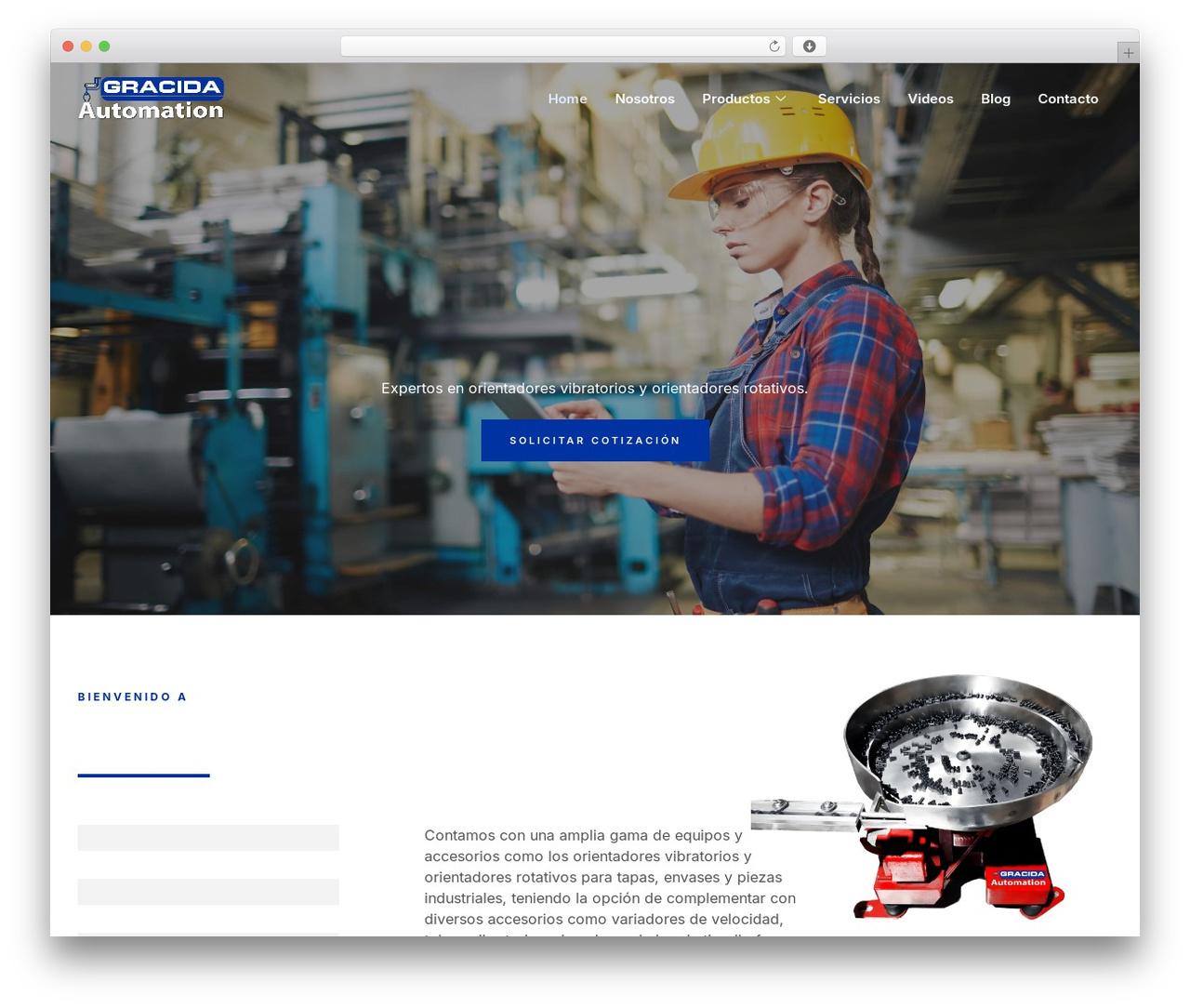Click the 'Expertos en orientadores vibratorios' tagline
Screen dimensions: 1190x1008
(x=595, y=388)
